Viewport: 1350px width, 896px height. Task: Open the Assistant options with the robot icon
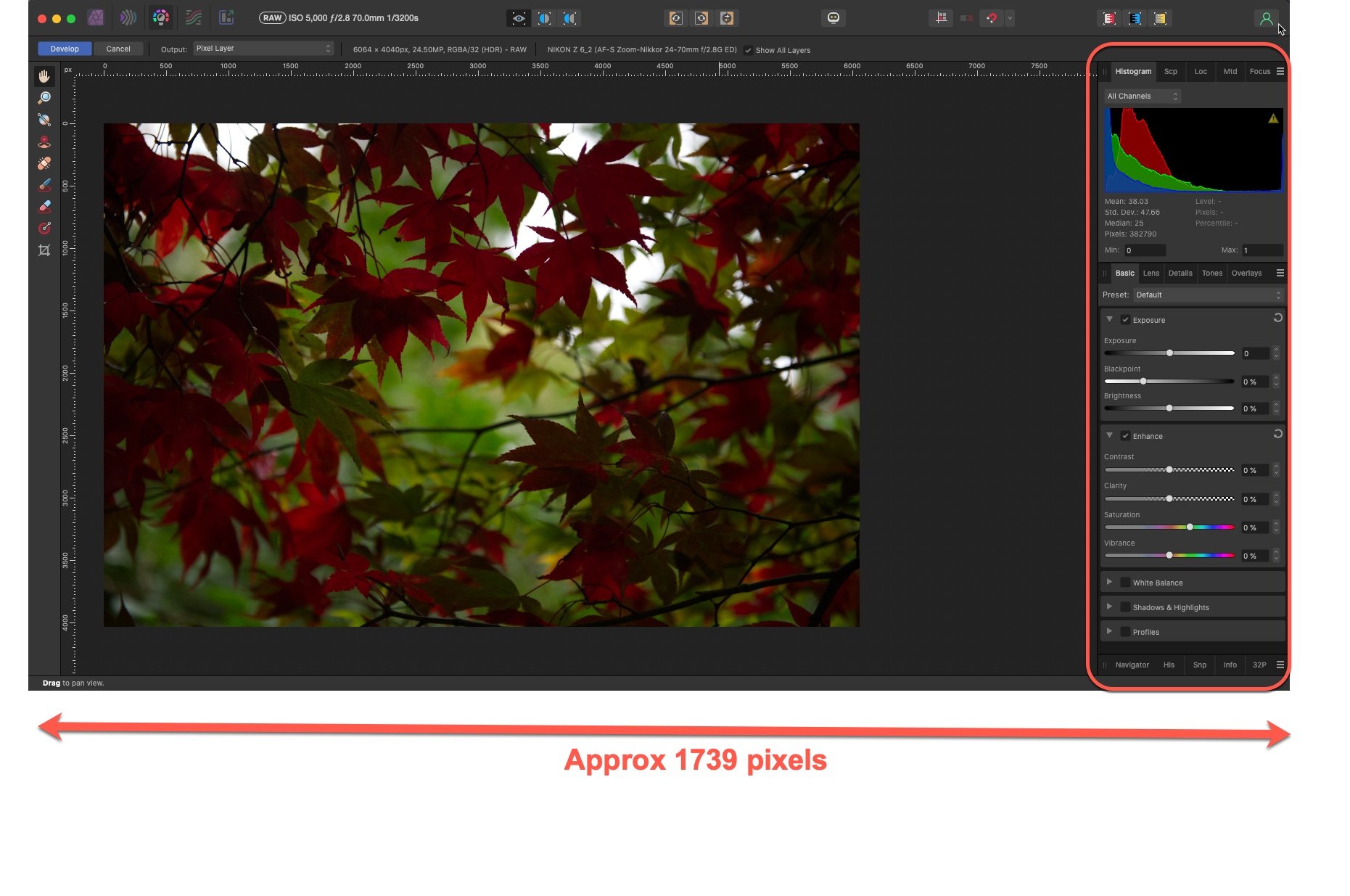[x=833, y=17]
